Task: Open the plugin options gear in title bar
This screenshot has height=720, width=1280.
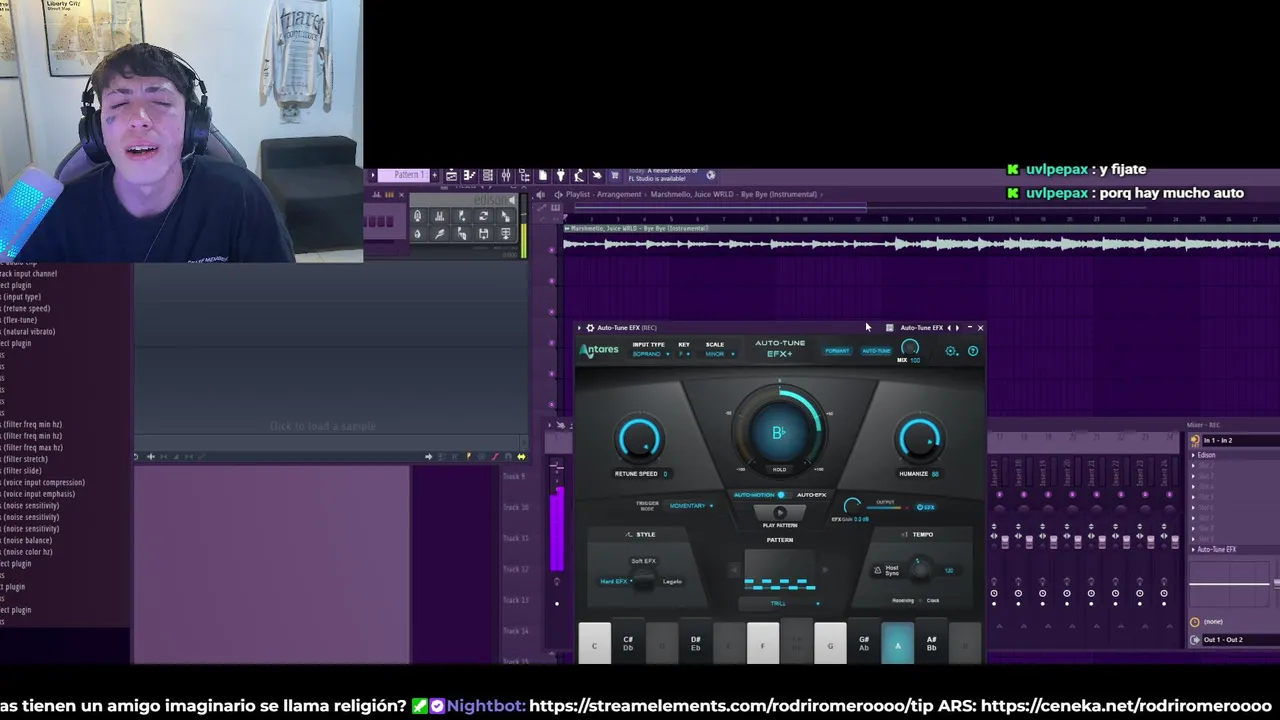Action: coord(590,328)
